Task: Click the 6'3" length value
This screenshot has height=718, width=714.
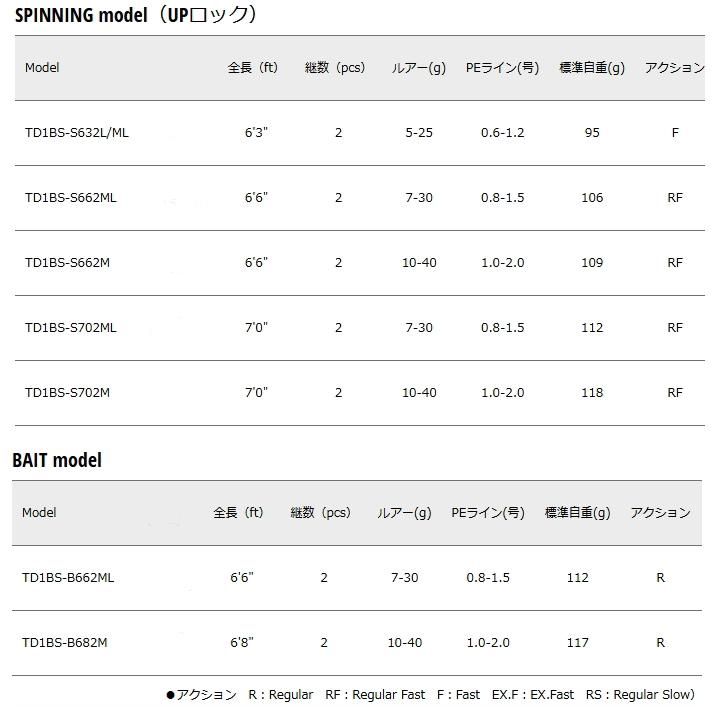Action: (x=257, y=133)
